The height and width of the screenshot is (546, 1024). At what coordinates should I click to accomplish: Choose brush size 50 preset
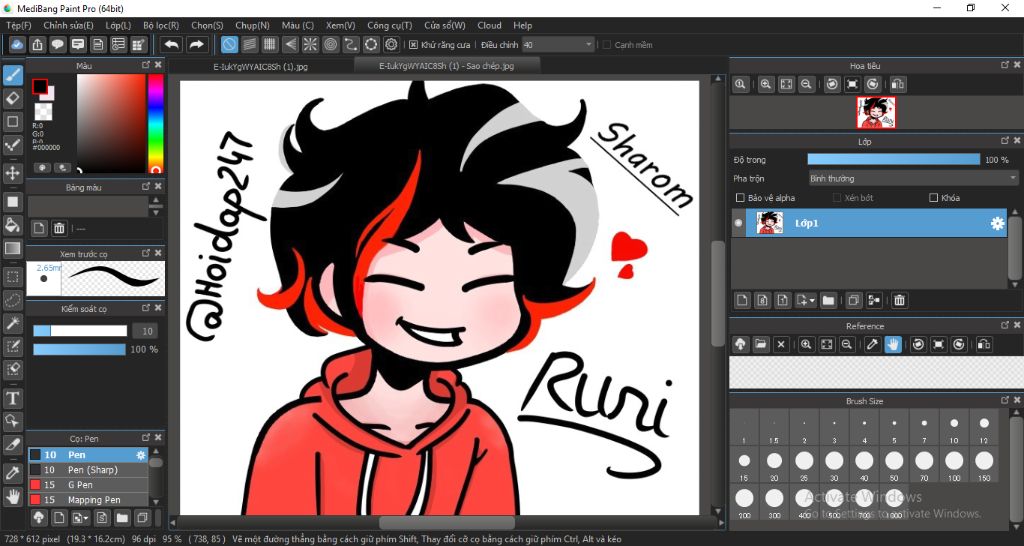click(x=894, y=465)
